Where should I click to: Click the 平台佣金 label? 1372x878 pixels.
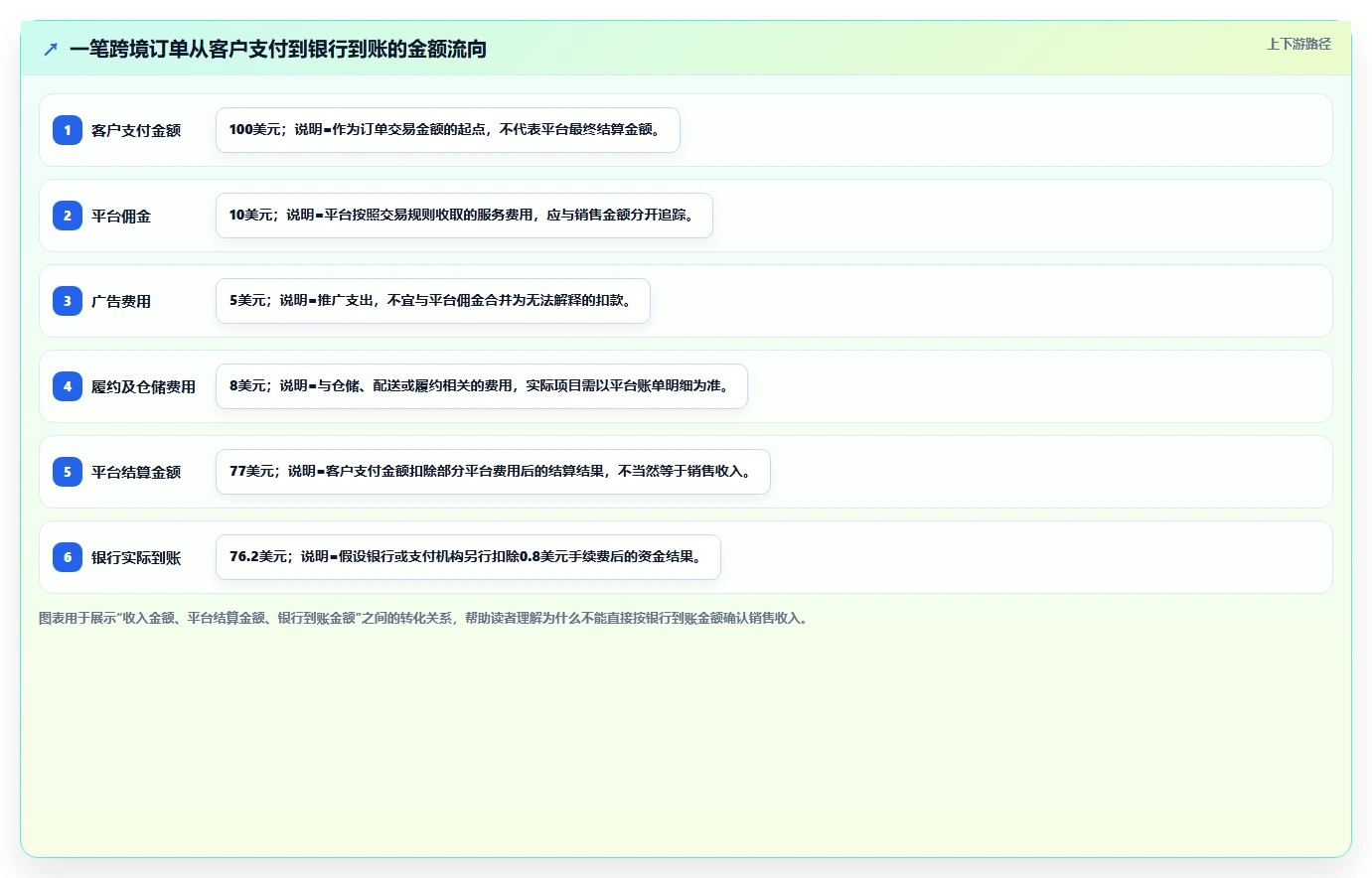[121, 216]
